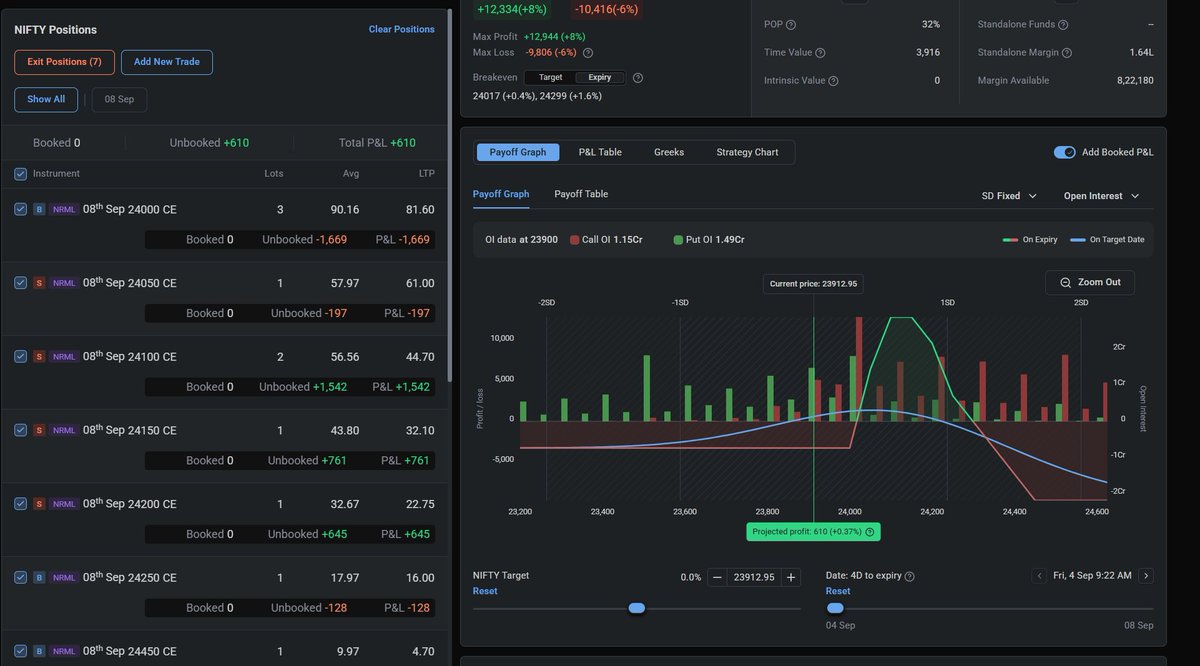Increase NIFTY target with plus button
1200x666 pixels.
(x=791, y=577)
